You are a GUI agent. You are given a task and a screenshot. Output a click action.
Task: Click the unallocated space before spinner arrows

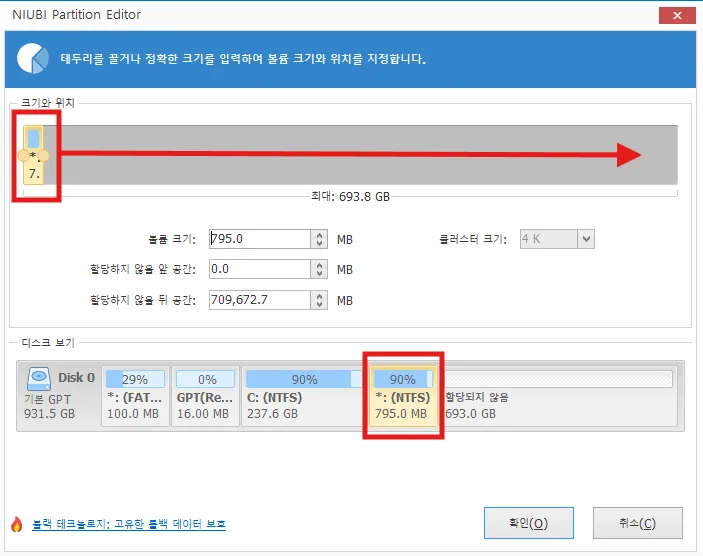[319, 269]
